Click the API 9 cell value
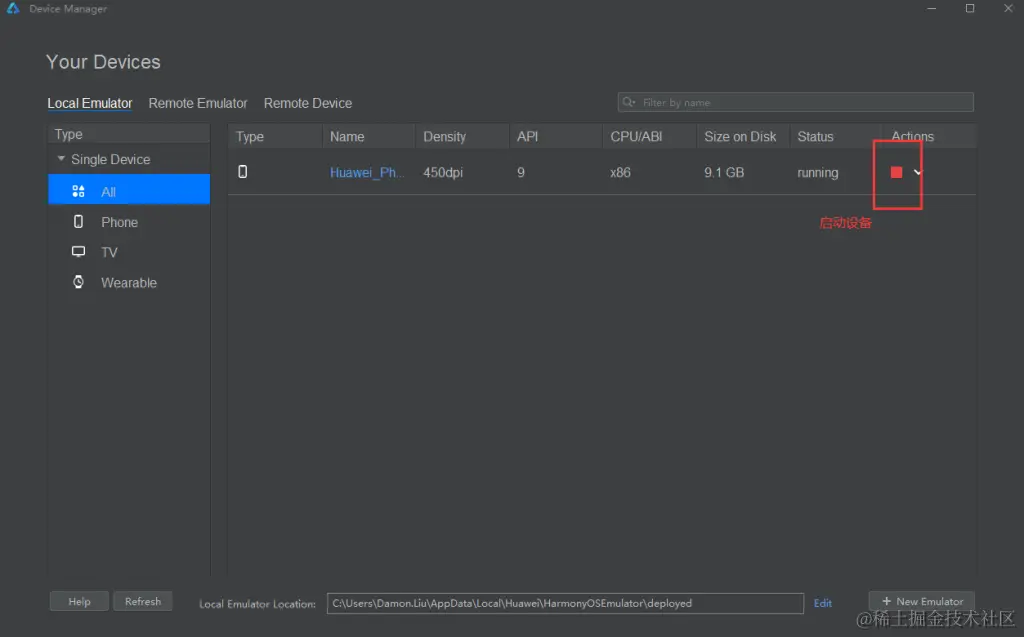The width and height of the screenshot is (1024, 637). click(x=520, y=172)
